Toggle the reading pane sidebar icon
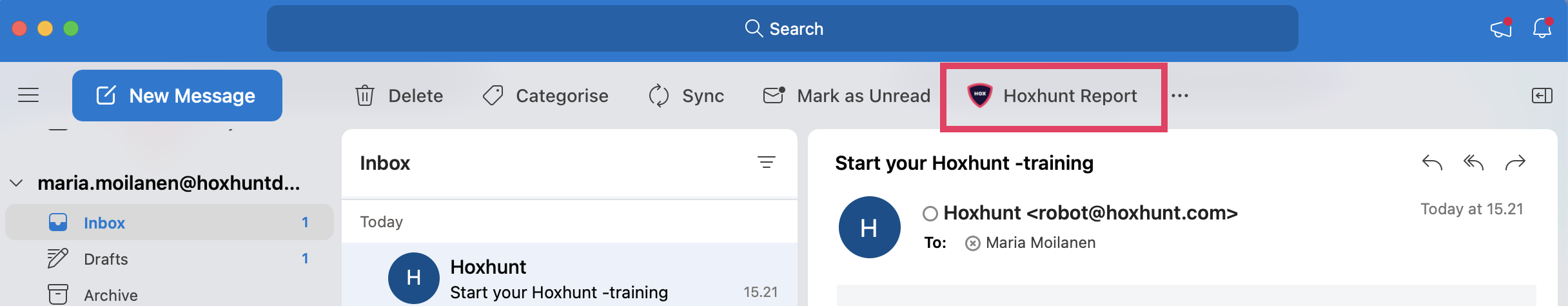The image size is (1568, 306). coord(1542,96)
